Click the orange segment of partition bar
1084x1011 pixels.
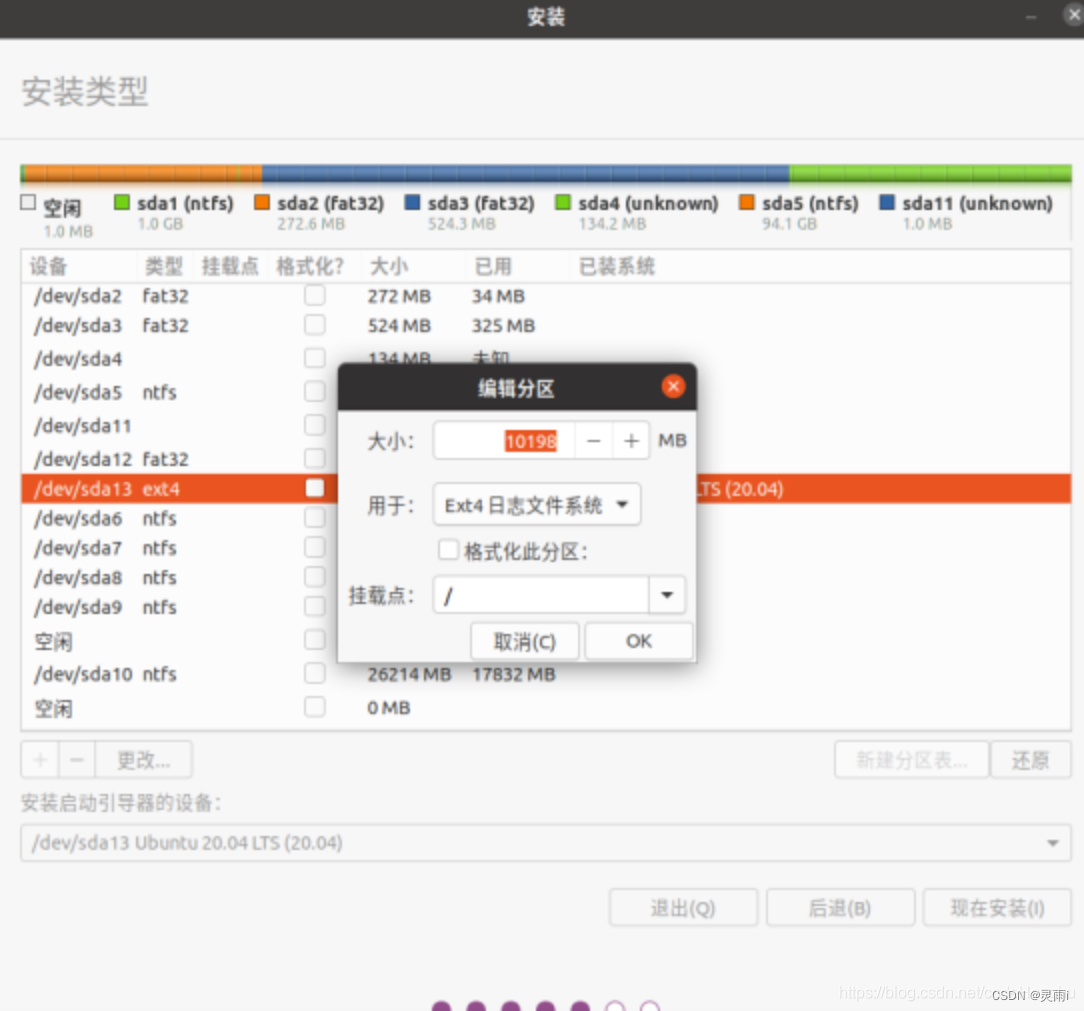143,173
